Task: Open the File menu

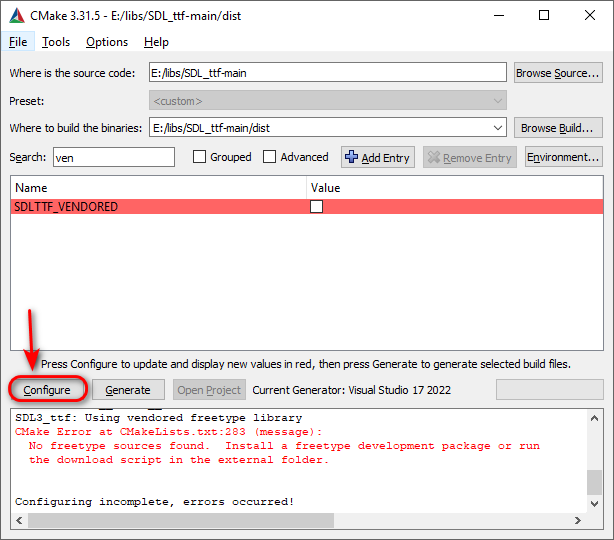Action: [18, 42]
